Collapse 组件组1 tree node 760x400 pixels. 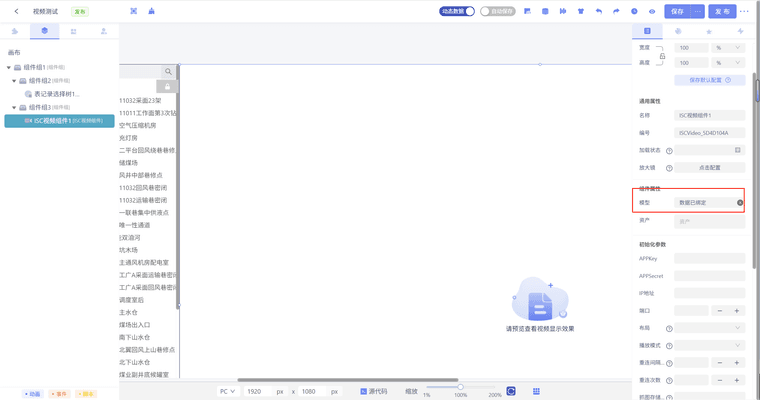pos(9,67)
